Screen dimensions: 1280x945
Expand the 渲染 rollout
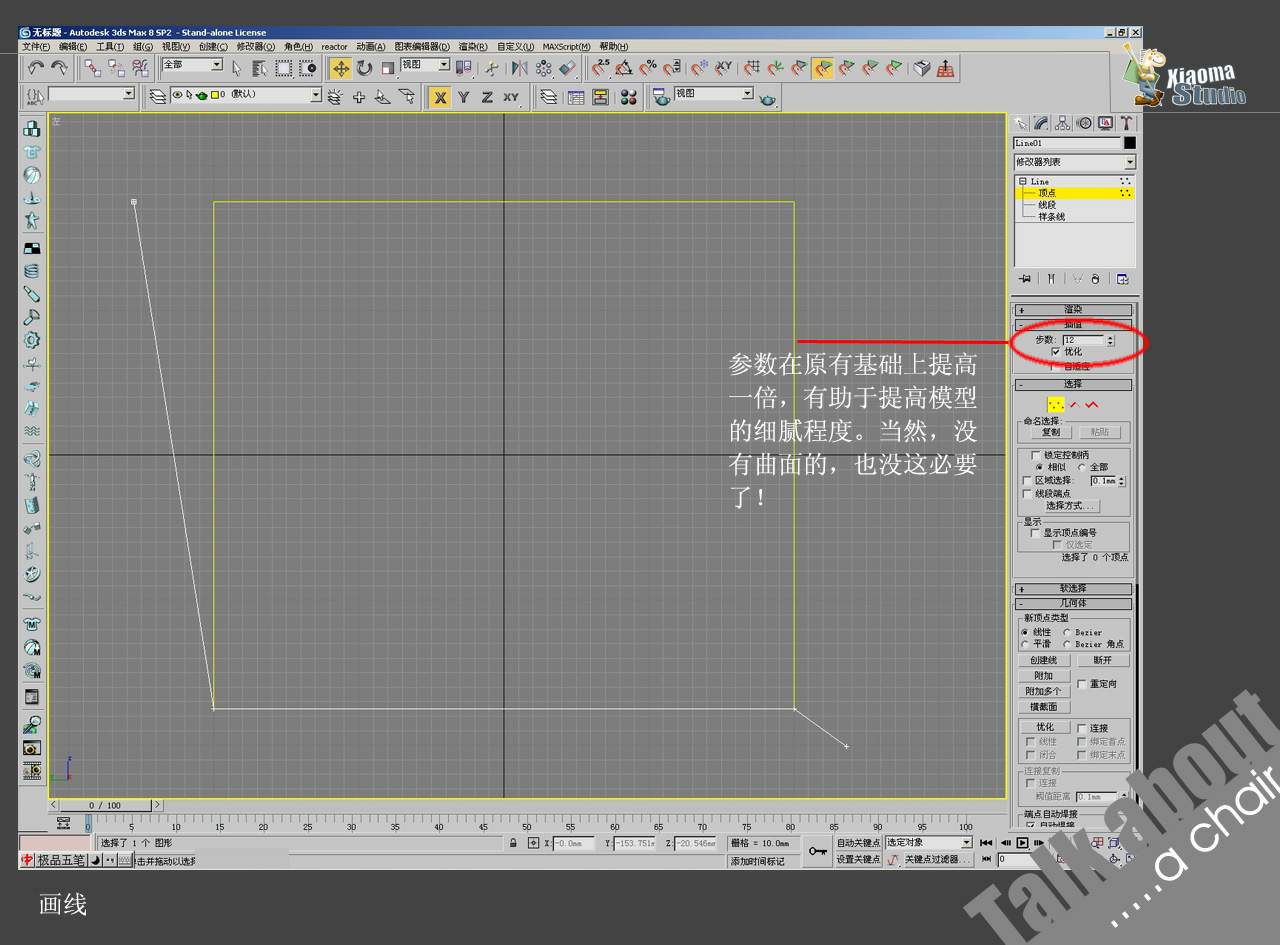[1074, 310]
